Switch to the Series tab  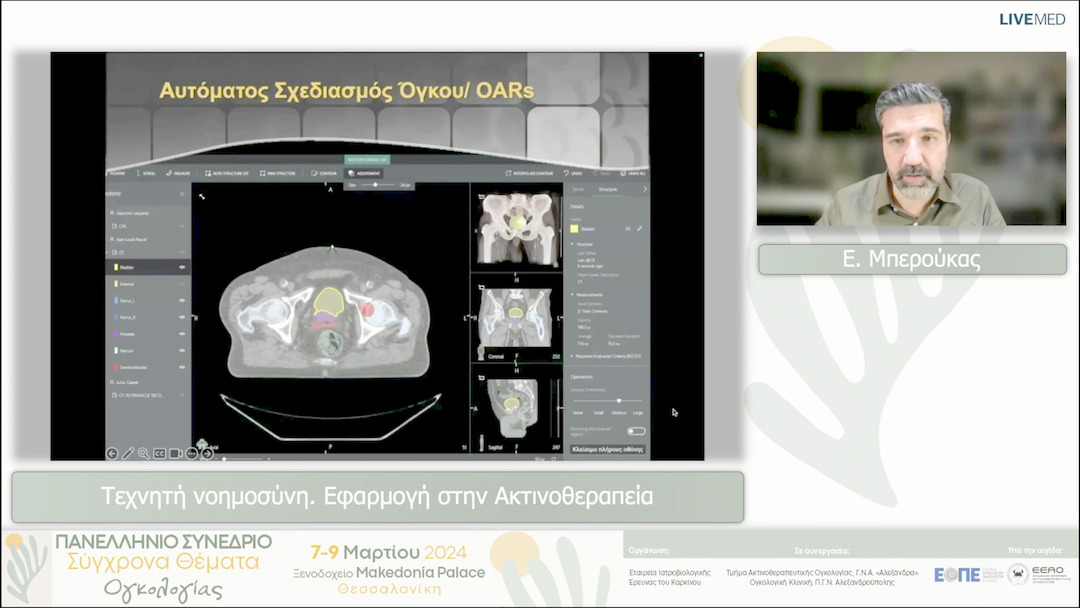576,188
